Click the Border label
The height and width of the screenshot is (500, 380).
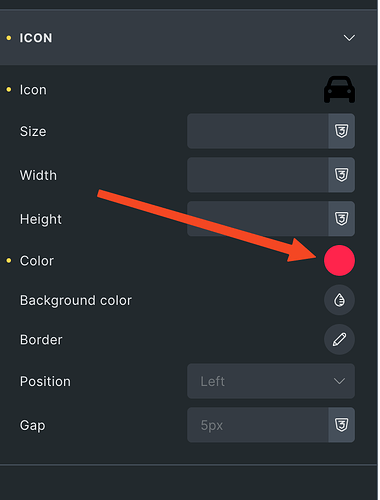coord(41,340)
